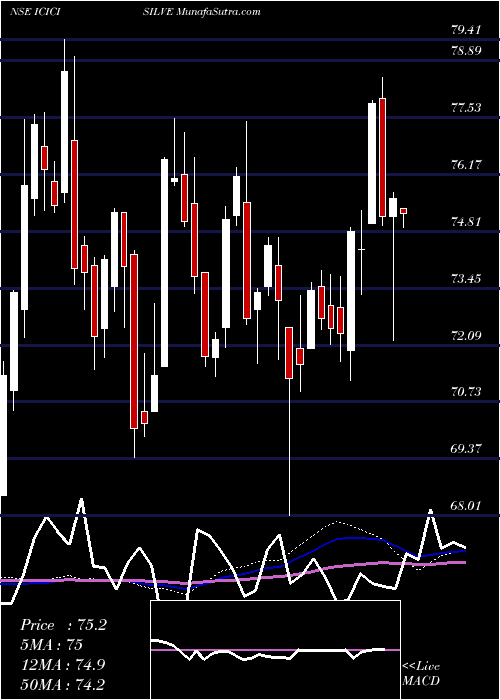Click the 72.09 price level label

click(x=466, y=335)
